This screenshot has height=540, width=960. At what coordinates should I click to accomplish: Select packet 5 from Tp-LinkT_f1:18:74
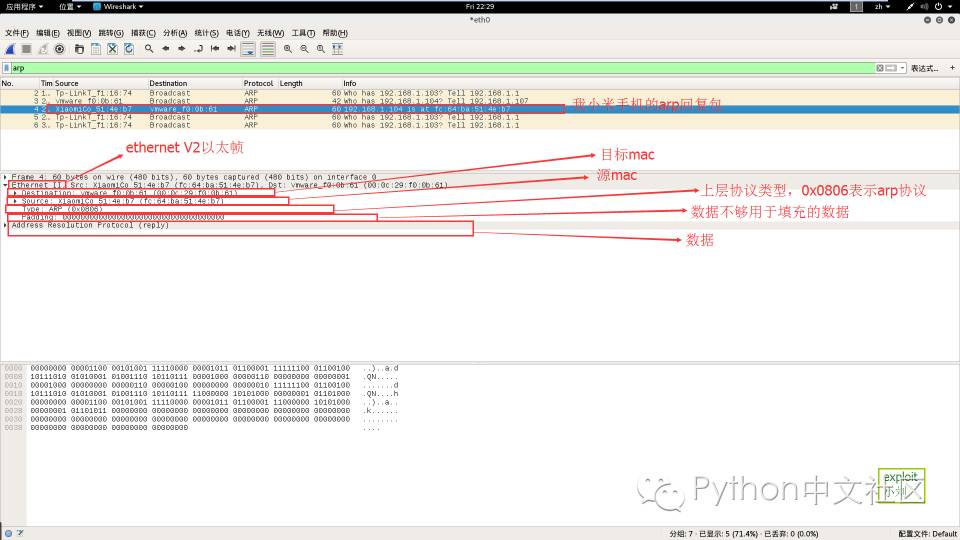pyautogui.click(x=479, y=117)
